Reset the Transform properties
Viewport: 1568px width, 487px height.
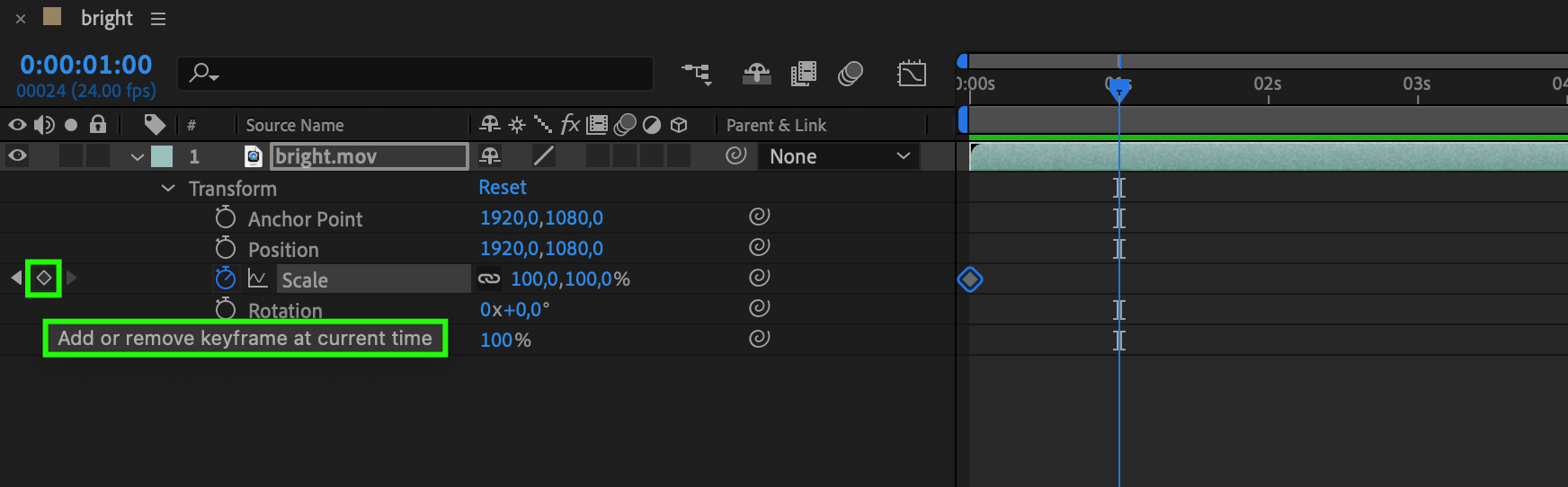(x=502, y=187)
